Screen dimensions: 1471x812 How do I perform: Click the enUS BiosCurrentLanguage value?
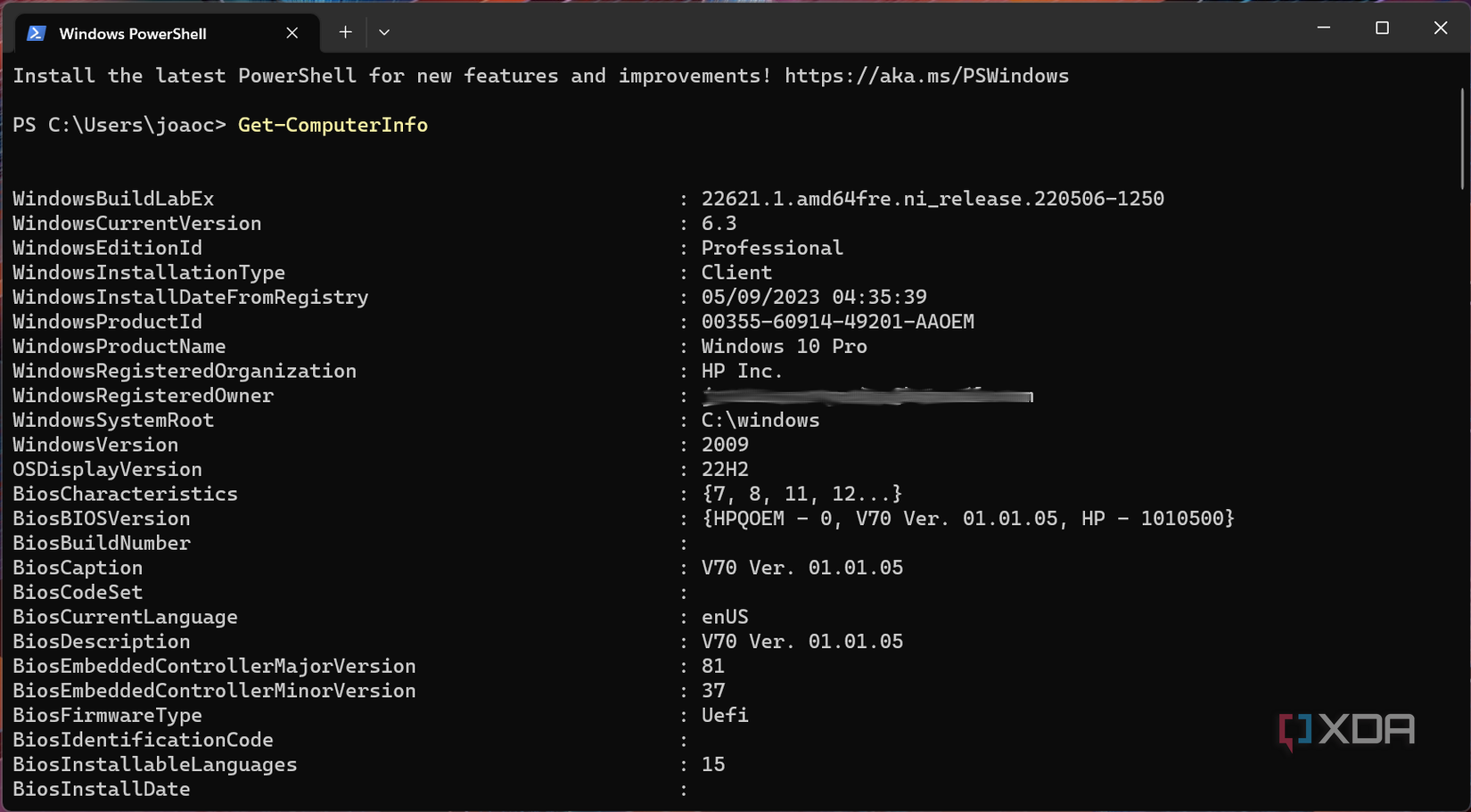725,616
